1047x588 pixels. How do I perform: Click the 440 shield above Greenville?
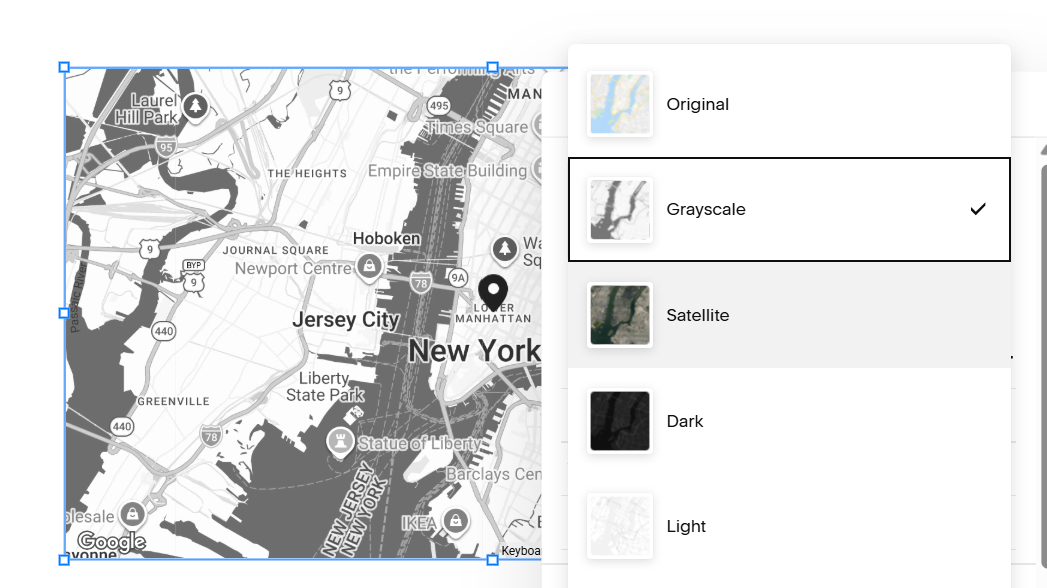164,330
